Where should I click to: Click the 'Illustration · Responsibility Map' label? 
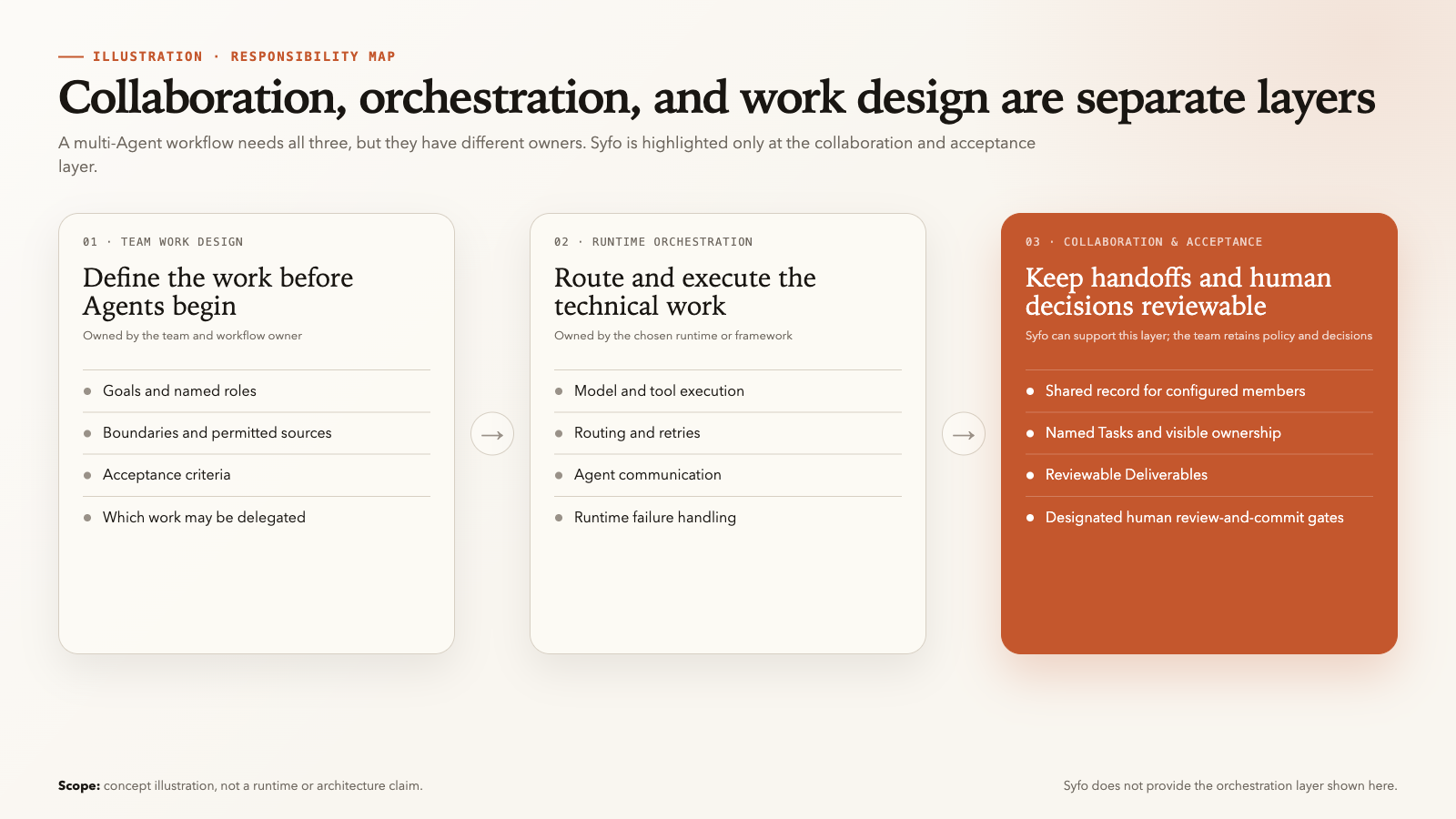pyautogui.click(x=244, y=56)
